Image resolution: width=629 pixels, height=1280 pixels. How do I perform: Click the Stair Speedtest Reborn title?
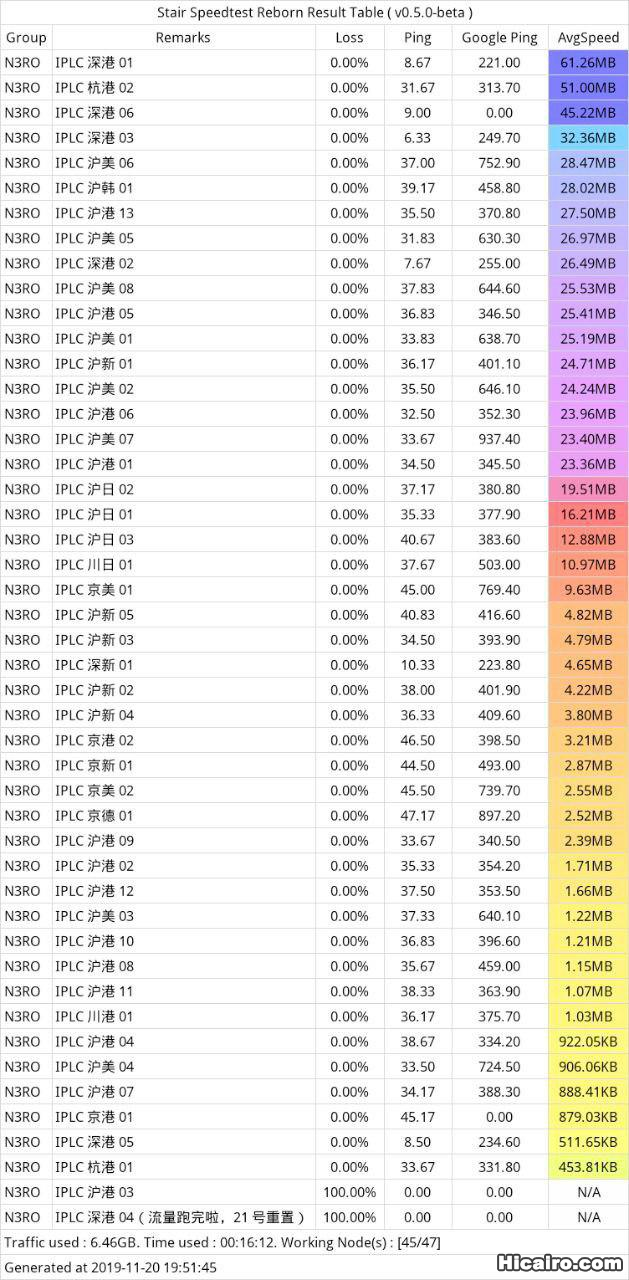(314, 13)
